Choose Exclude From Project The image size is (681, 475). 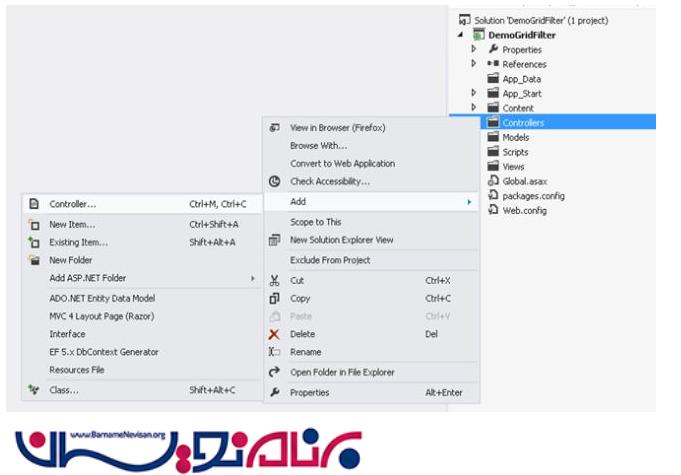pyautogui.click(x=371, y=260)
